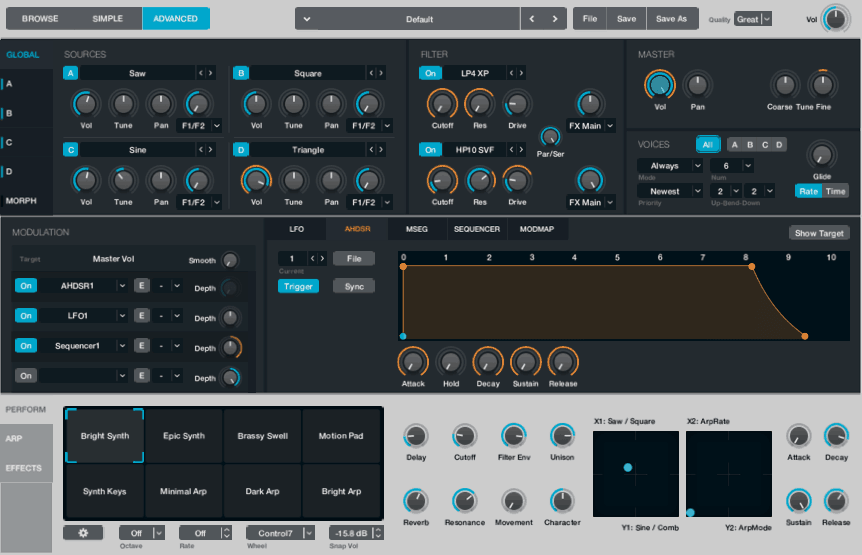
Task: Toggle source B enable button
Action: point(241,73)
